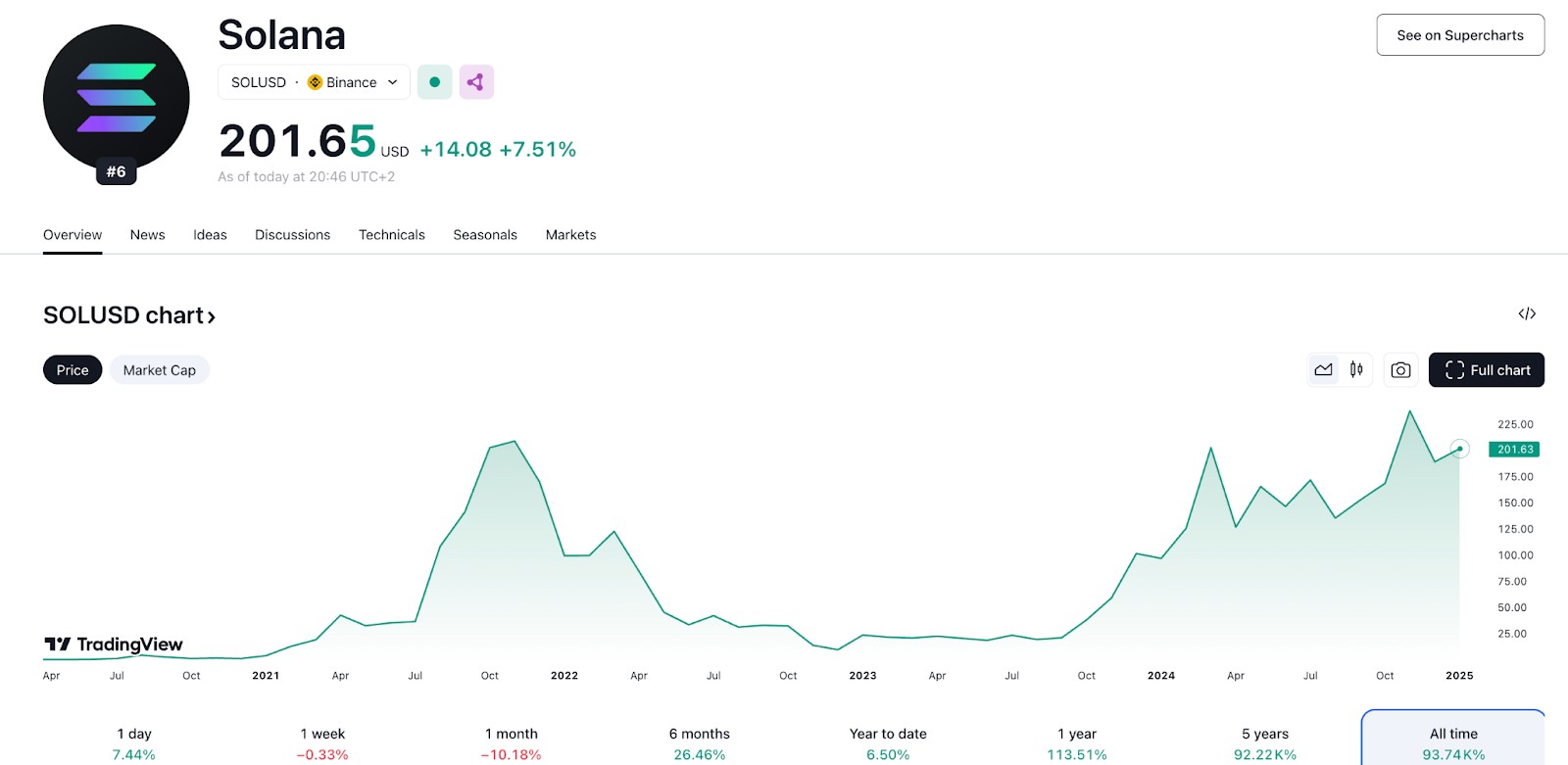
Task: Open the Full chart button
Action: [1487, 370]
